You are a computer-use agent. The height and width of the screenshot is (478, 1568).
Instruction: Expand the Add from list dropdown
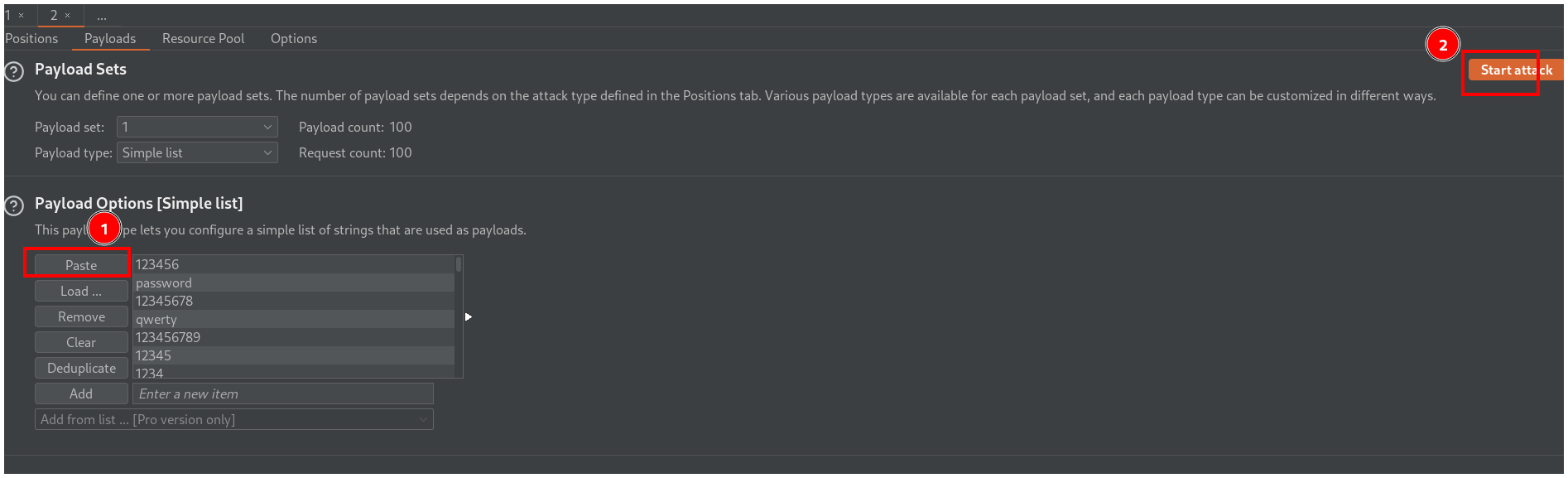click(x=233, y=419)
